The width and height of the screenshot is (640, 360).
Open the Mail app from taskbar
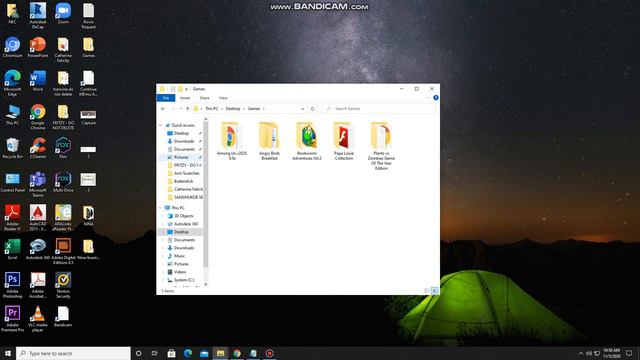(x=204, y=353)
